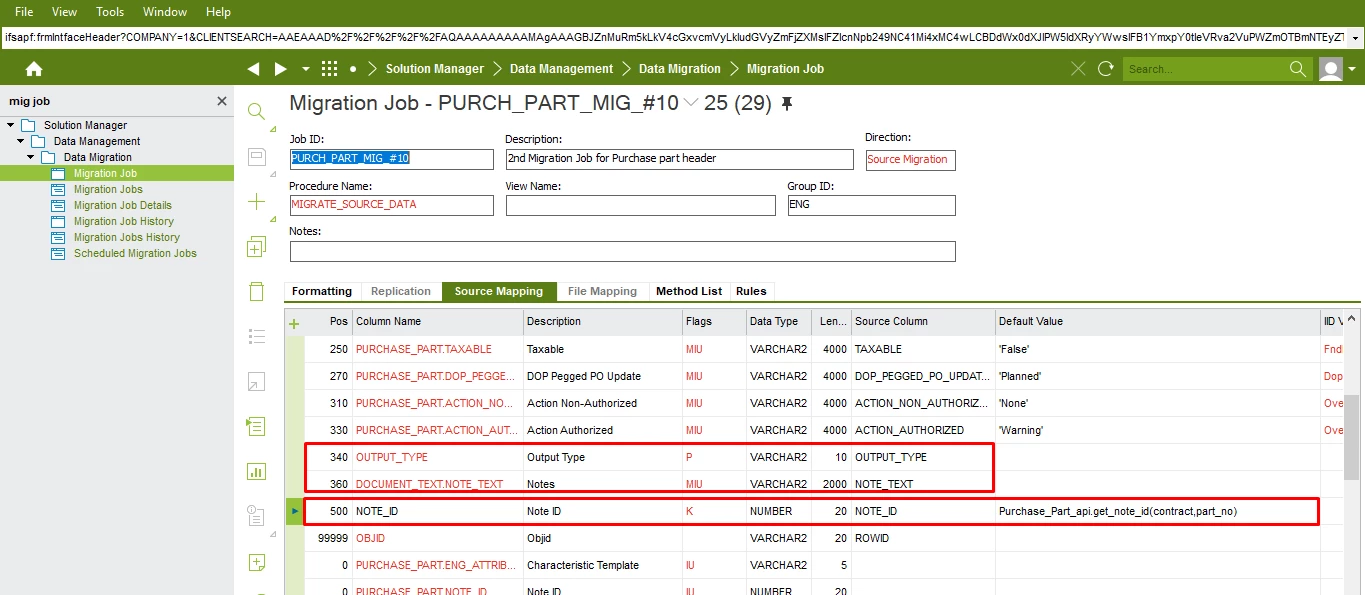Select the Source Mapping tab
Screen dimensions: 1365x595
(x=499, y=291)
